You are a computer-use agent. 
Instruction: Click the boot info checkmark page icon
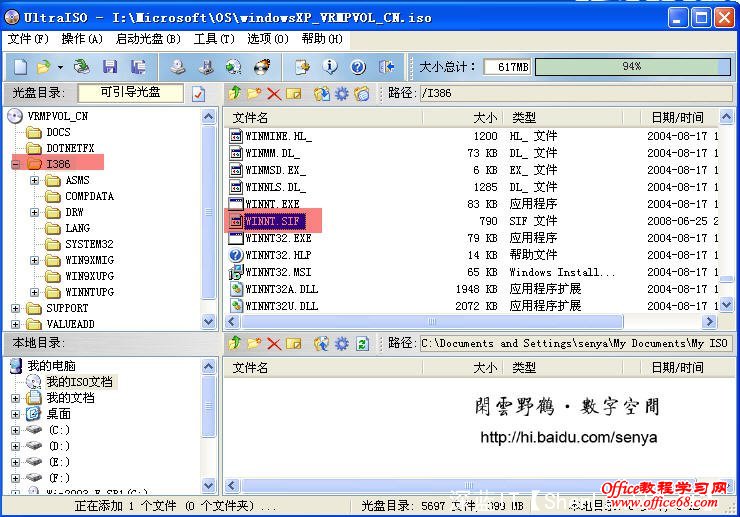click(199, 94)
